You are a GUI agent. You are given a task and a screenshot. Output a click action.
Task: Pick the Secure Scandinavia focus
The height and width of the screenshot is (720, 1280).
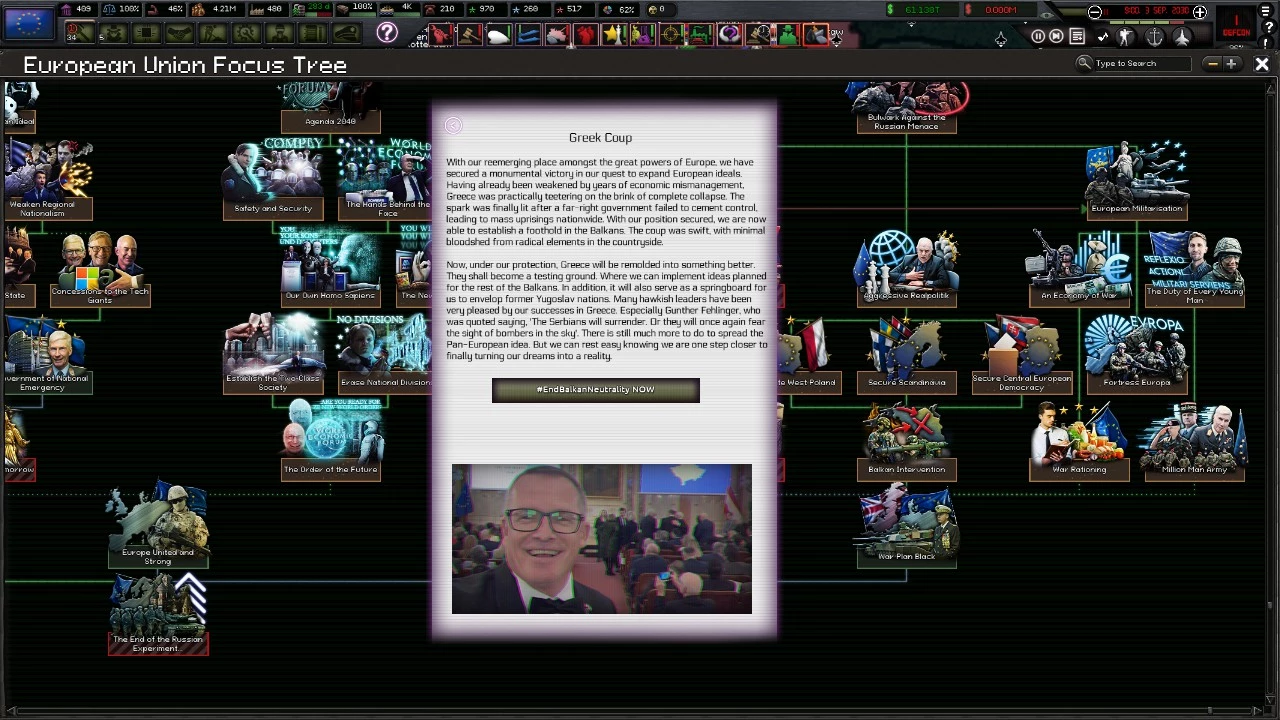point(906,352)
